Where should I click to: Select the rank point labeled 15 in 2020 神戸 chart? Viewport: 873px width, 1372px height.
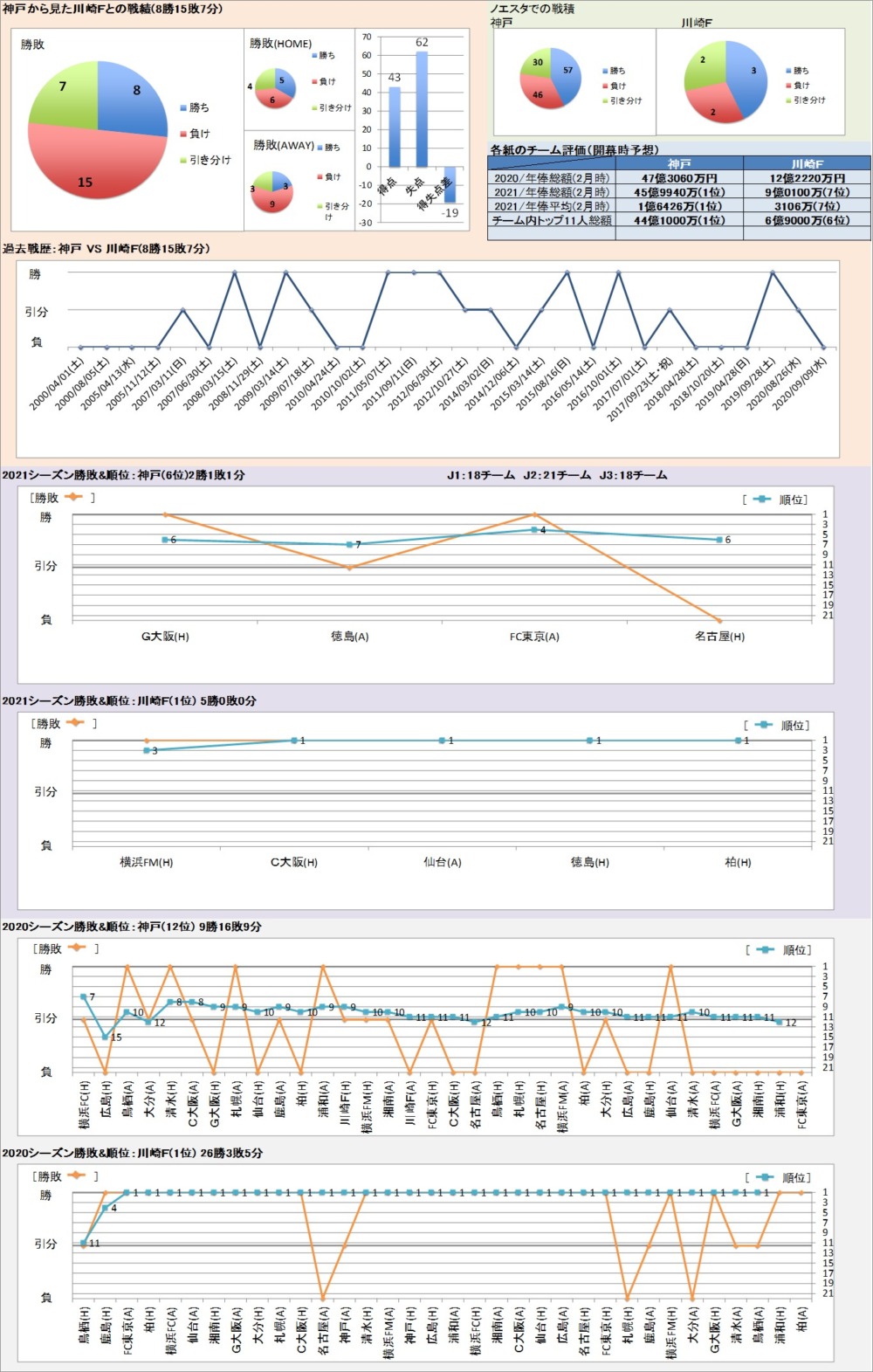(106, 1037)
